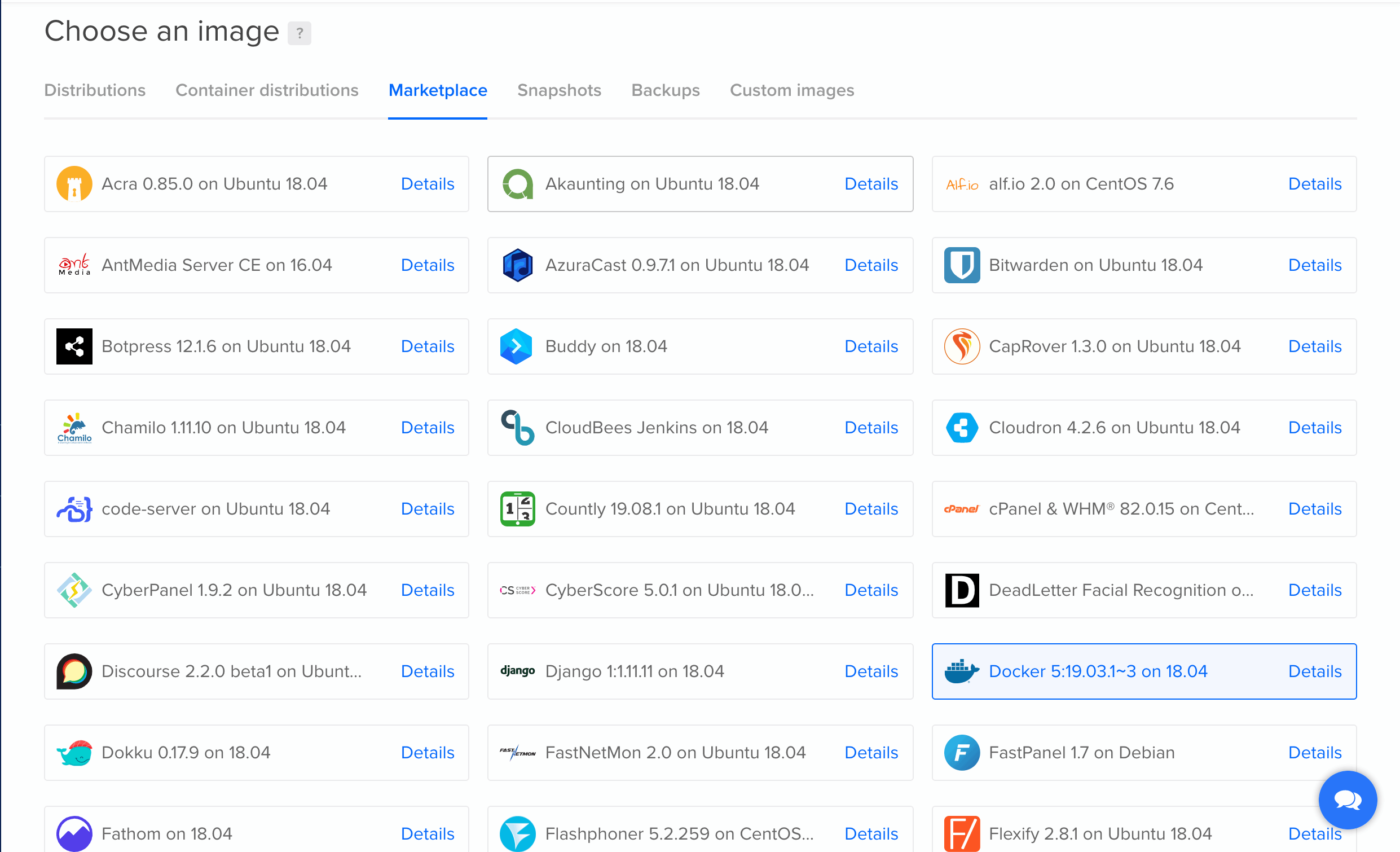Open the live chat bubble button
This screenshot has height=852, width=1400.
click(x=1347, y=800)
